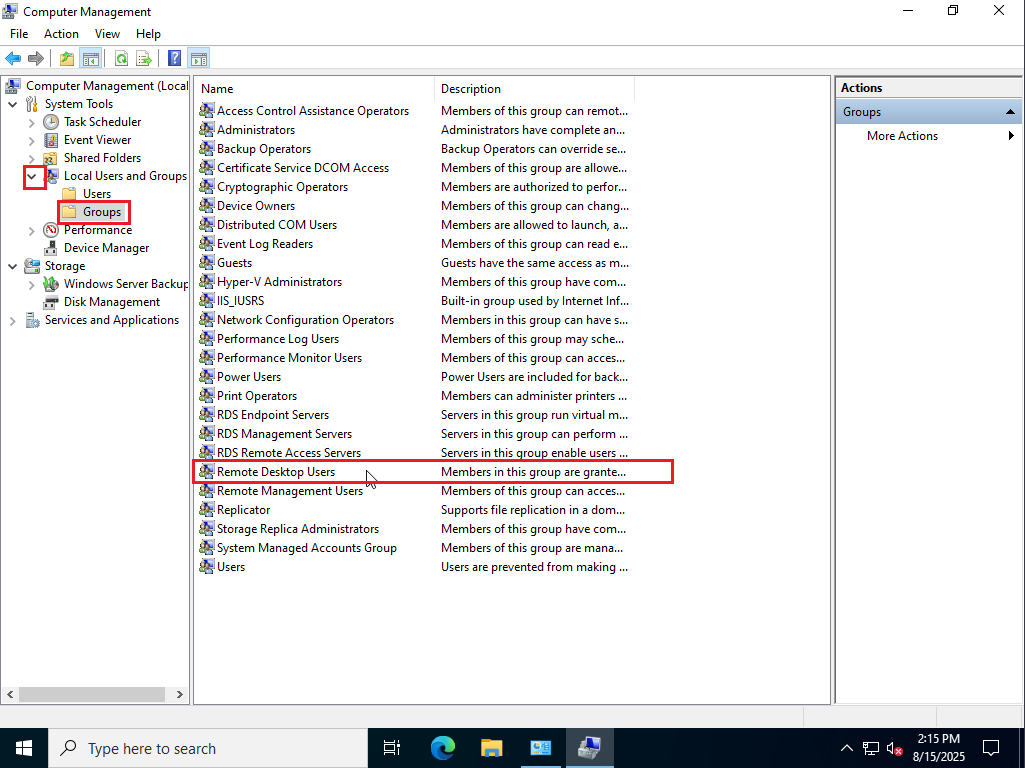The height and width of the screenshot is (768, 1025).
Task: Click the blue Help toolbar icon
Action: click(x=175, y=59)
